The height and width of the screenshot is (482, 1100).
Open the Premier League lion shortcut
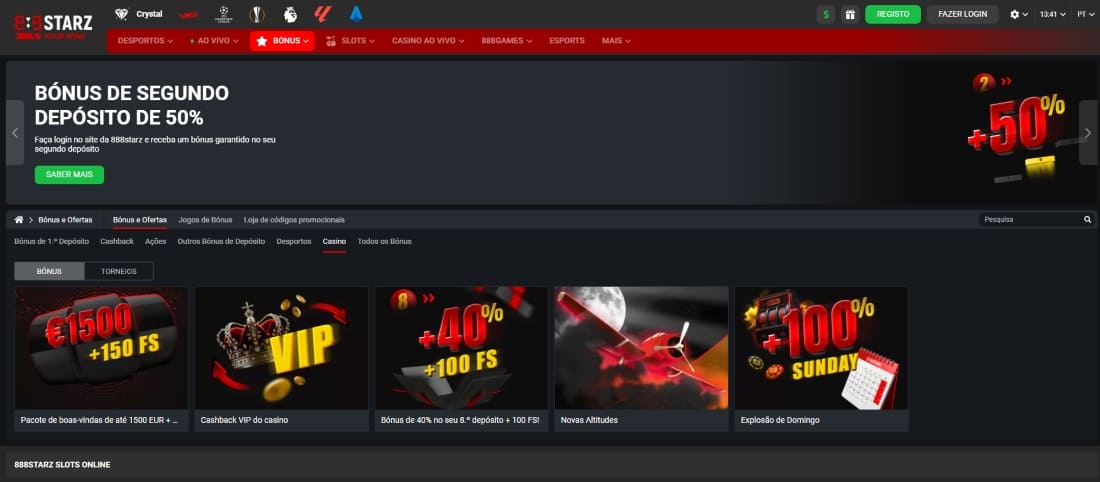290,14
